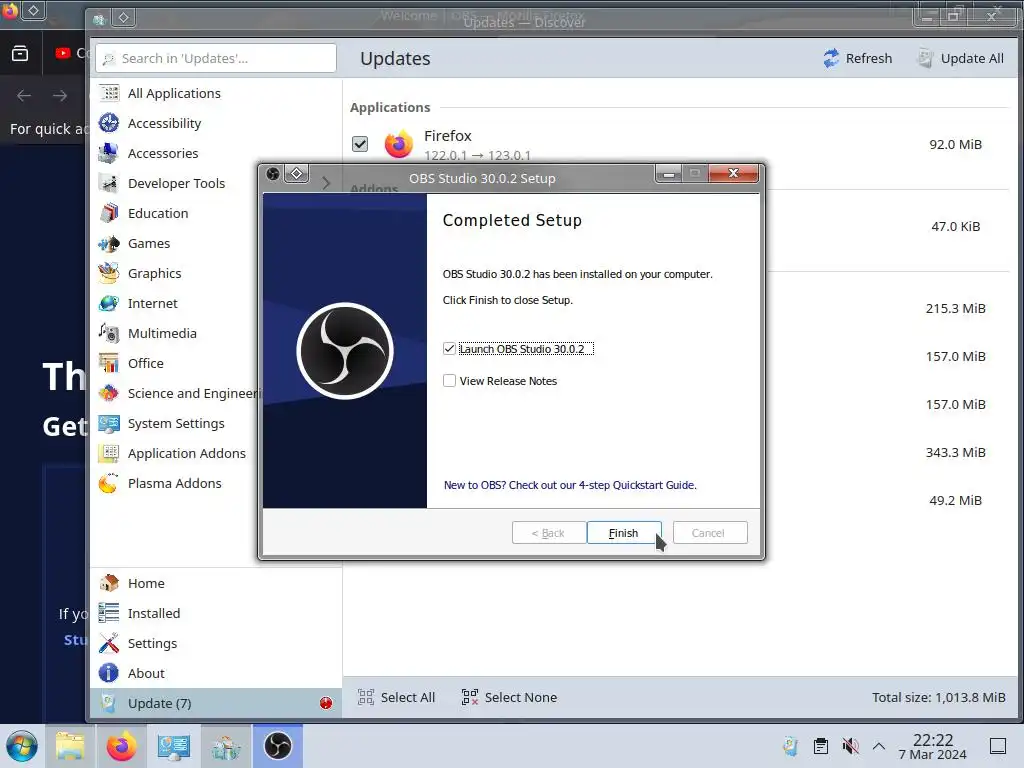Click the Firefox sidebar tabs icon

(x=20, y=54)
